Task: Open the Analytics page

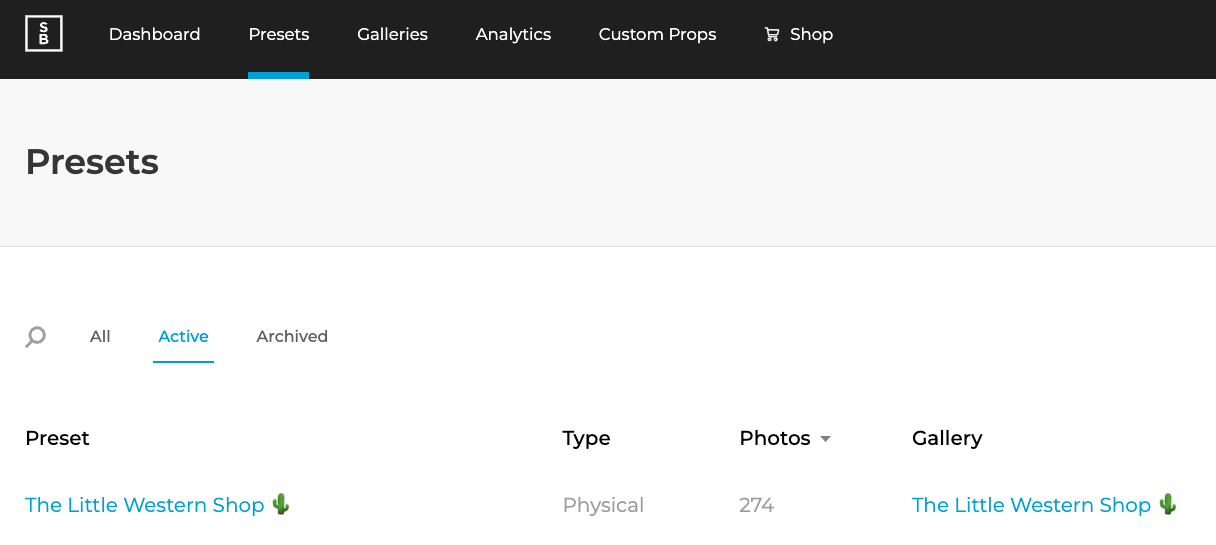Action: pos(513,34)
